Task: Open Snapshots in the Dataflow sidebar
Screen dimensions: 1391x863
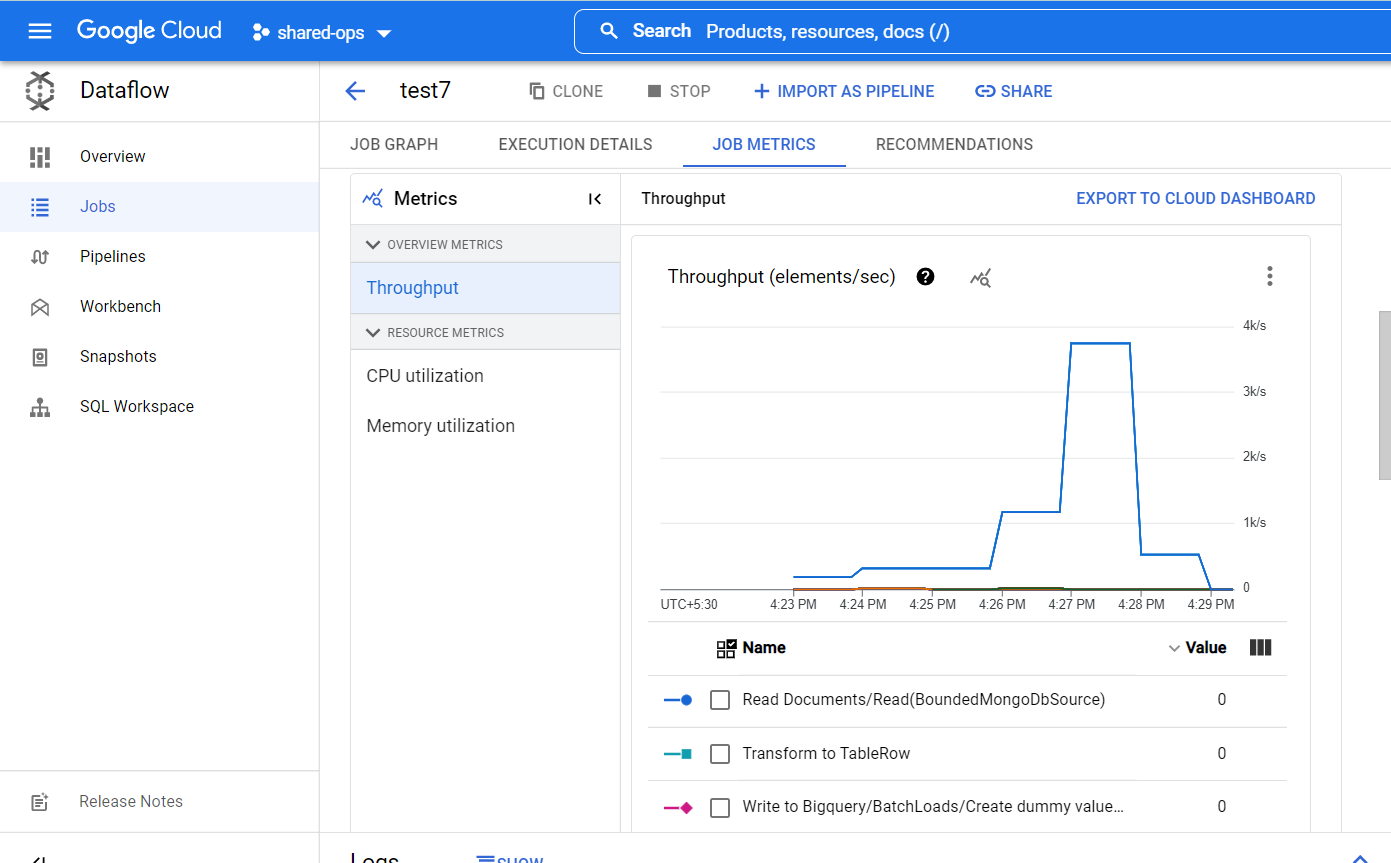Action: (x=117, y=357)
